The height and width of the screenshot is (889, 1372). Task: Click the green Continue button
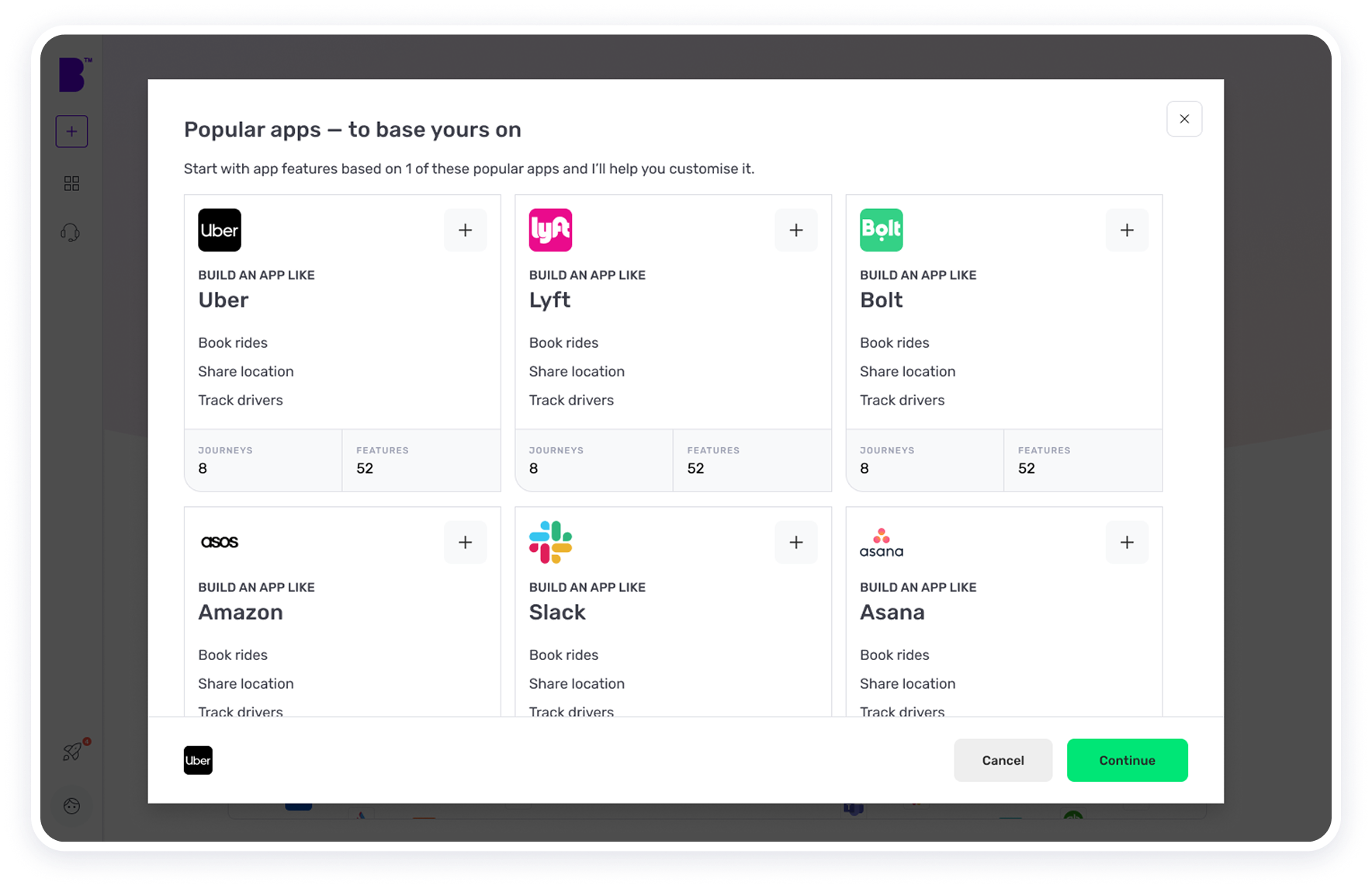tap(1127, 760)
